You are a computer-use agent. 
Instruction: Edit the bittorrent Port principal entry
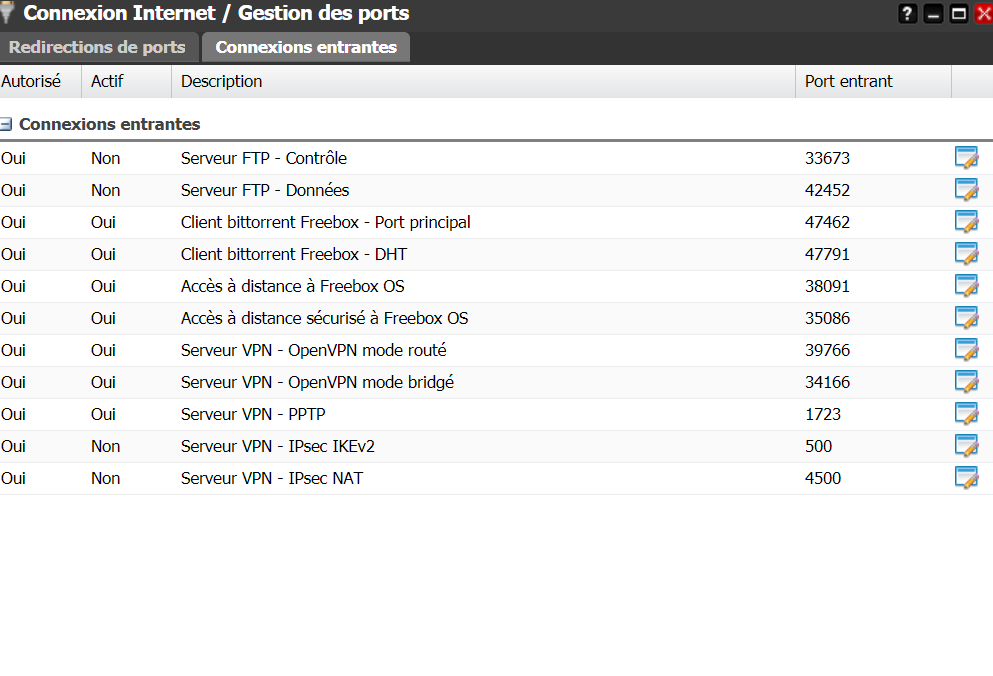click(x=966, y=222)
